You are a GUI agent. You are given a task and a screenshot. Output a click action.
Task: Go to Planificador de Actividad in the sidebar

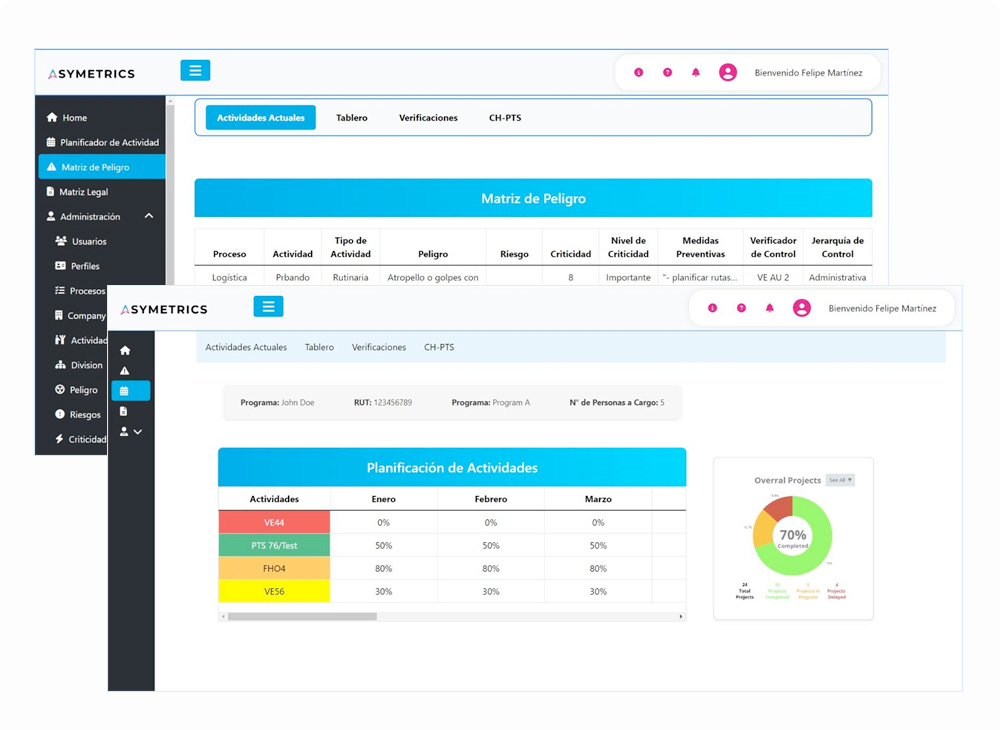point(108,143)
